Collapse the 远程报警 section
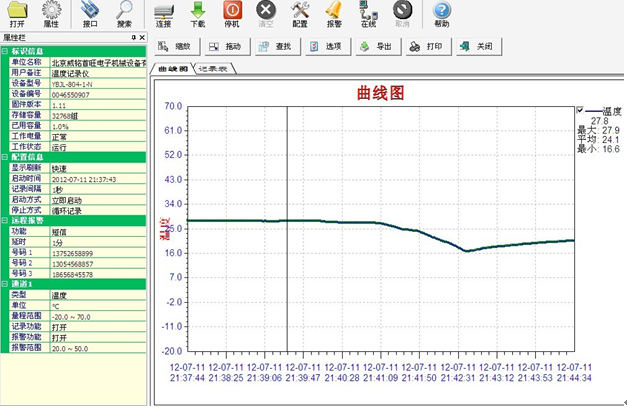 (x=5, y=220)
